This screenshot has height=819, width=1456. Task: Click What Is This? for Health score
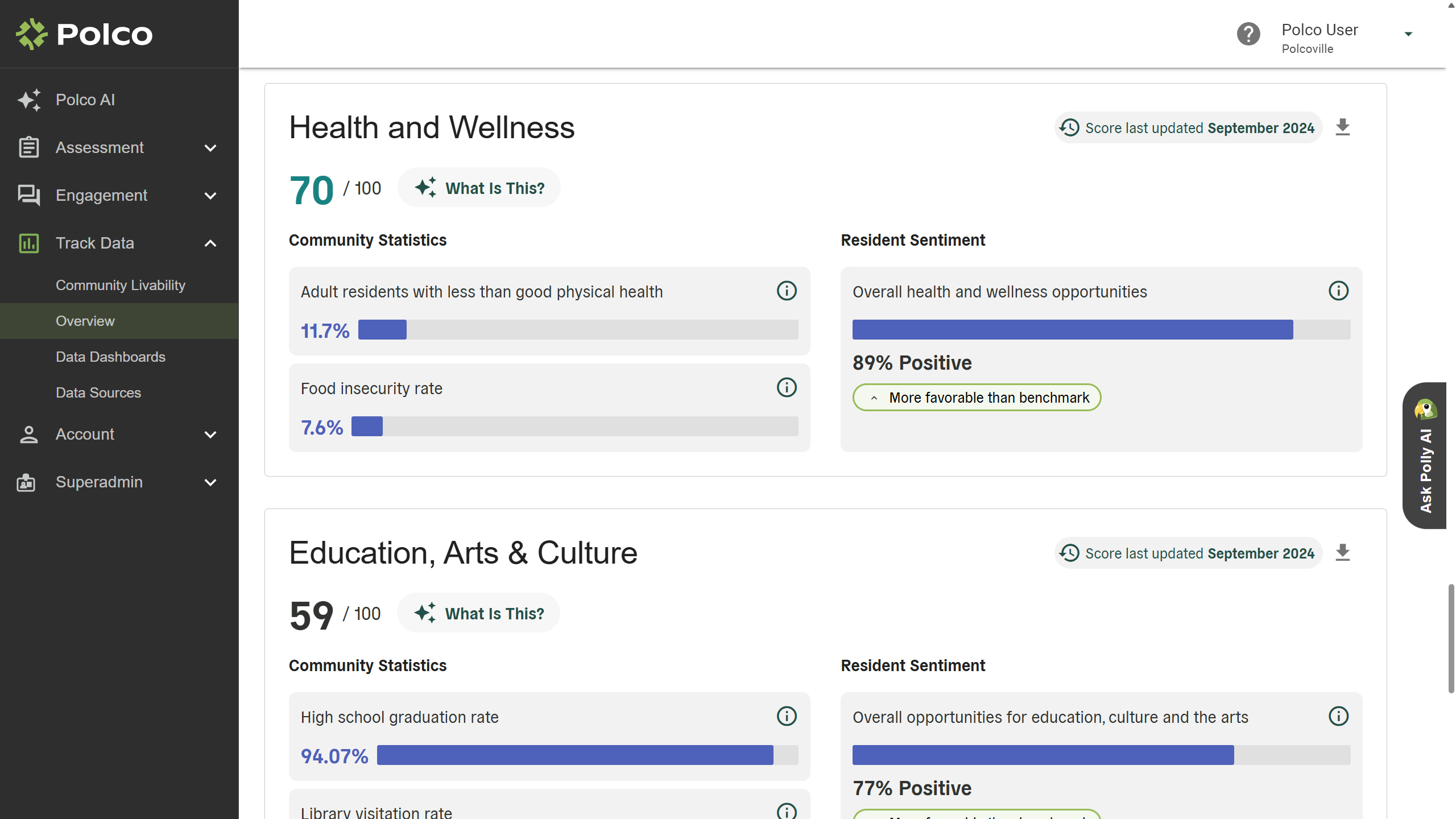[479, 188]
